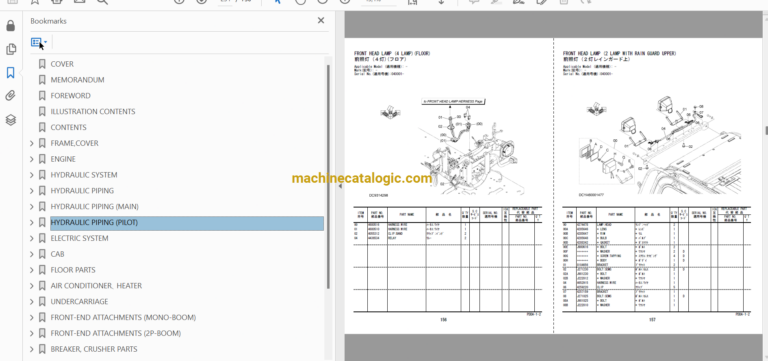The height and width of the screenshot is (361, 768).
Task: Expand the CAB bookmark
Action: click(32, 254)
